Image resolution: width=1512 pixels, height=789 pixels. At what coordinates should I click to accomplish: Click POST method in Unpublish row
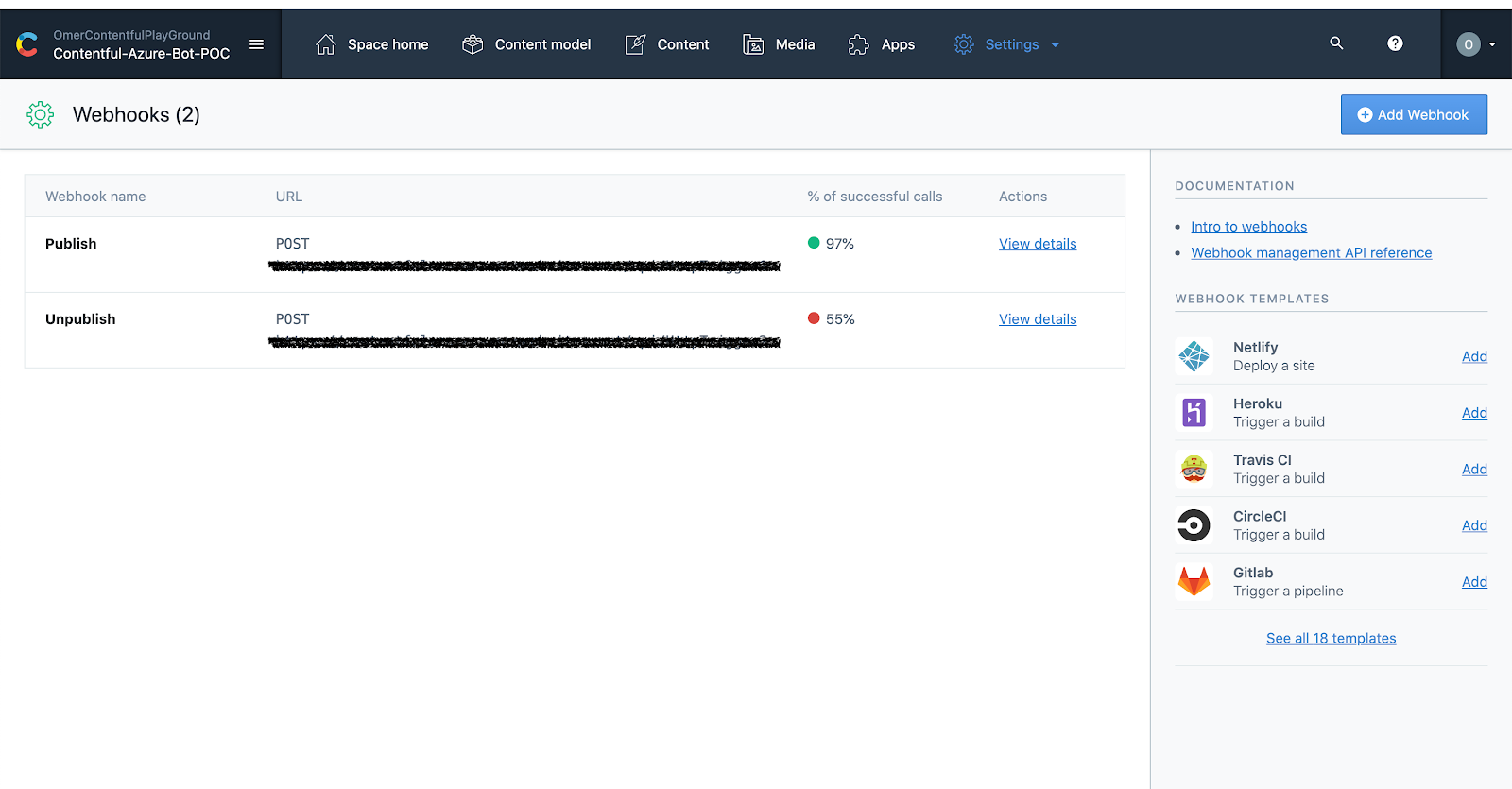click(292, 319)
